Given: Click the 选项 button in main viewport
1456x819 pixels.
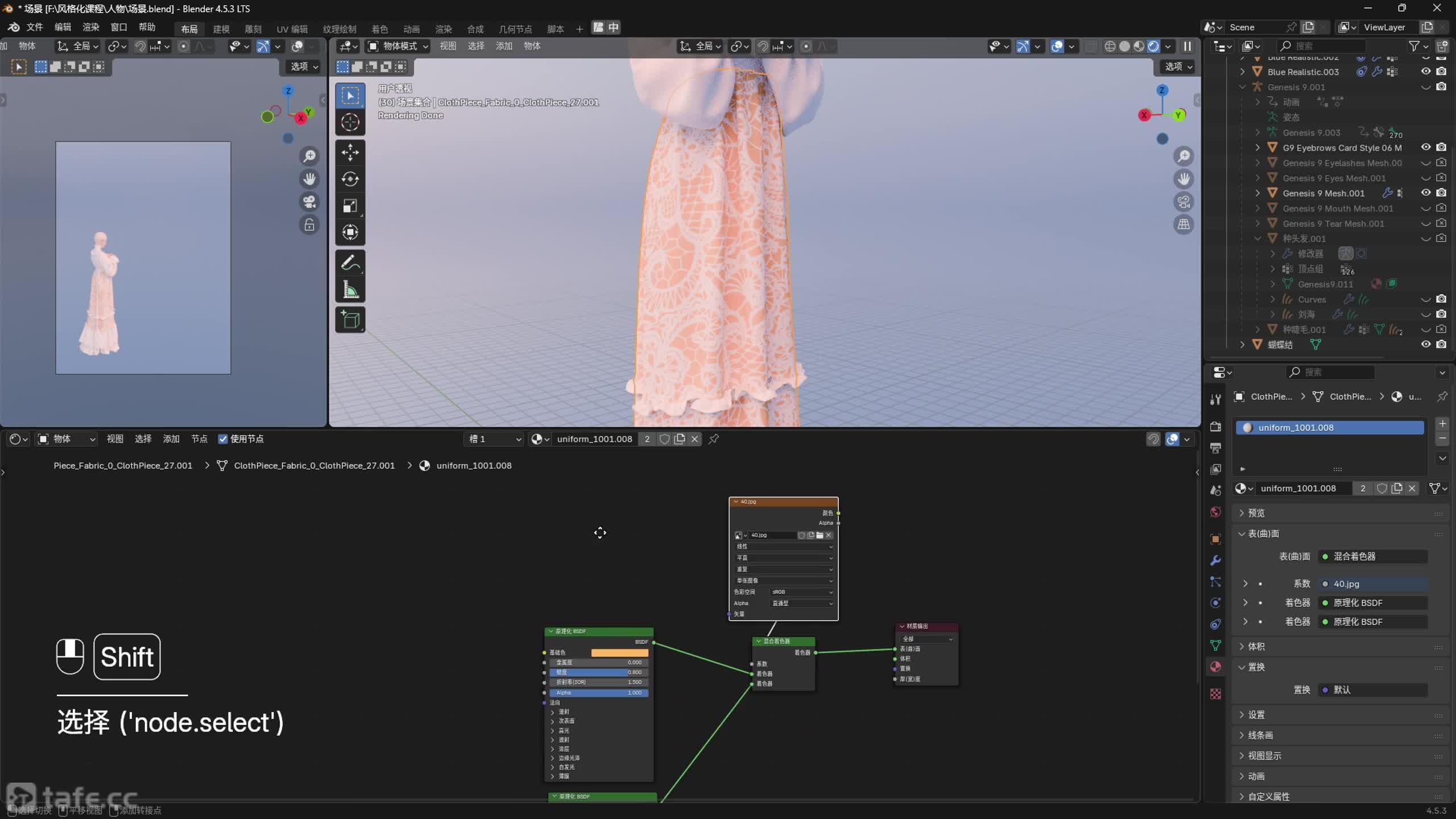Looking at the screenshot, I should coord(1178,67).
